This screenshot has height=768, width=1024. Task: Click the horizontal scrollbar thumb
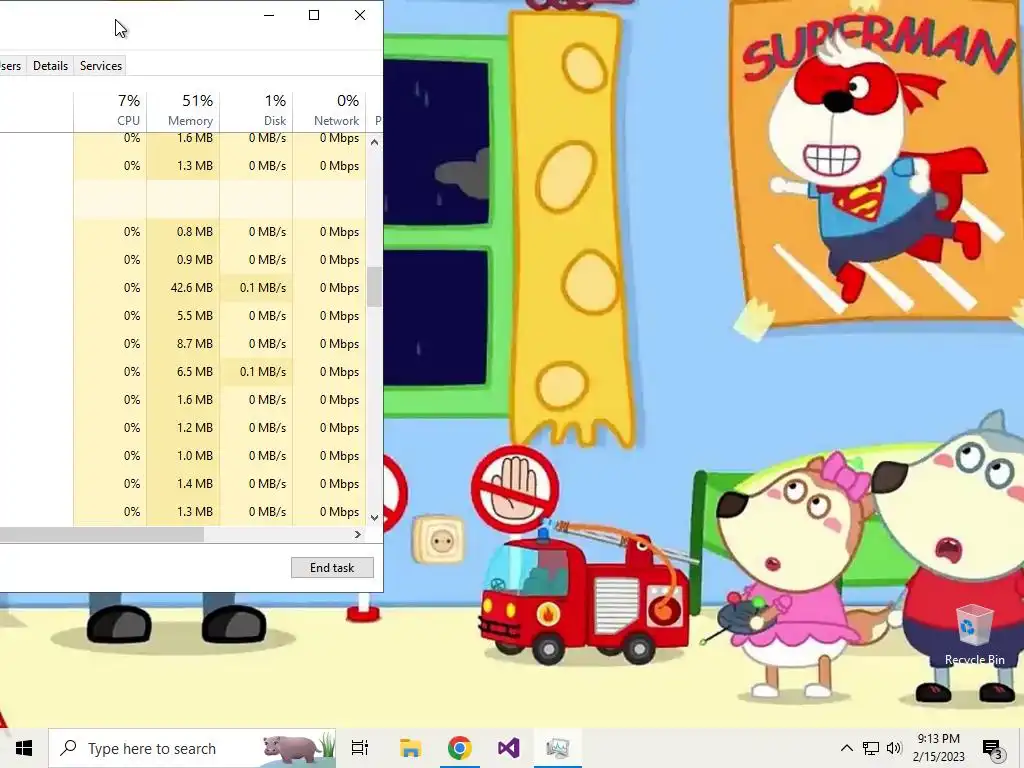101,534
